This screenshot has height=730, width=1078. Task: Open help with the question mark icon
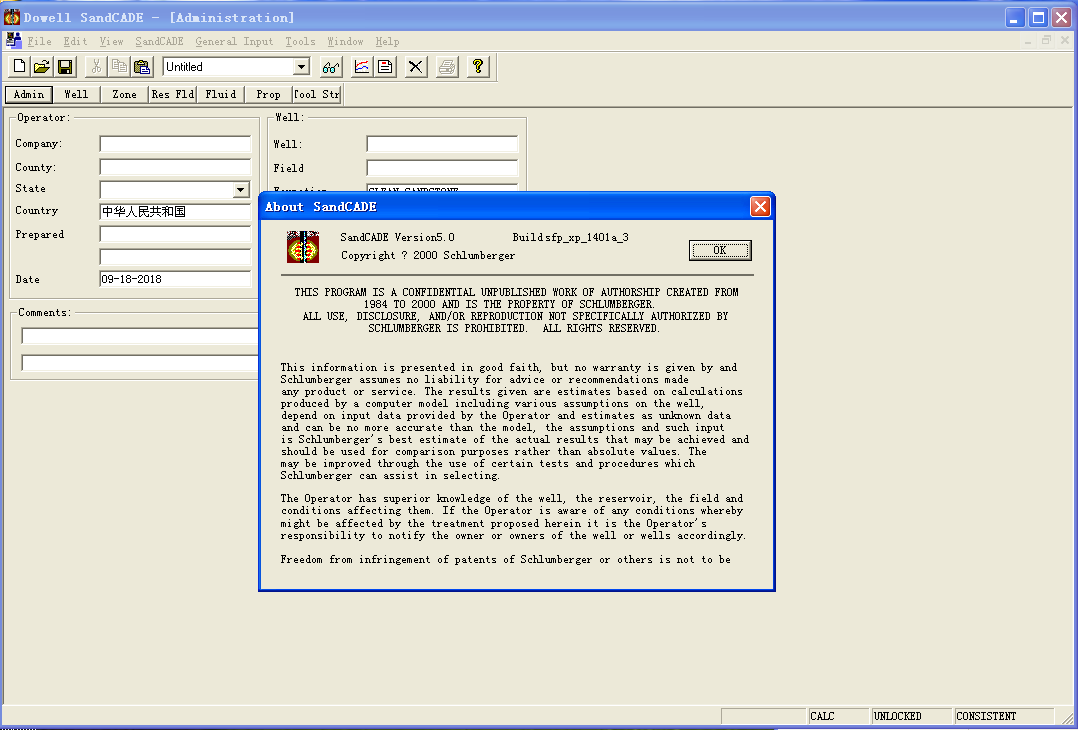tap(478, 67)
